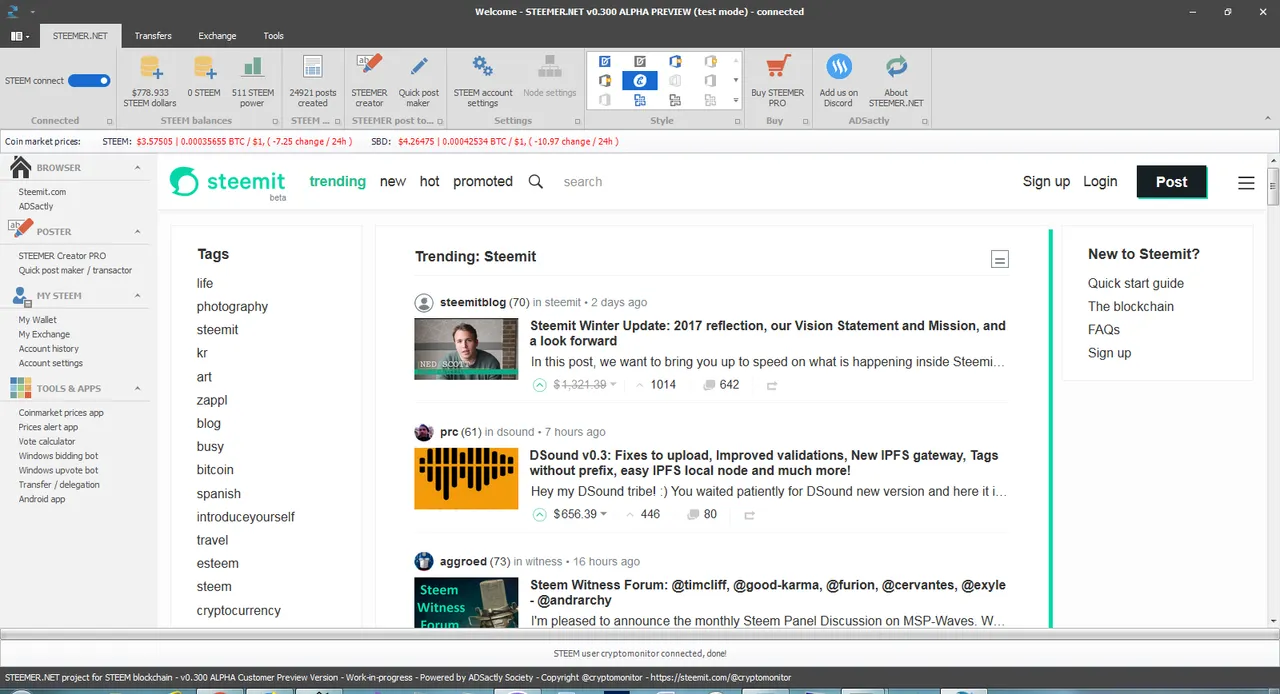1280x694 pixels.
Task: Open the steemit hamburger menu
Action: point(1246,183)
